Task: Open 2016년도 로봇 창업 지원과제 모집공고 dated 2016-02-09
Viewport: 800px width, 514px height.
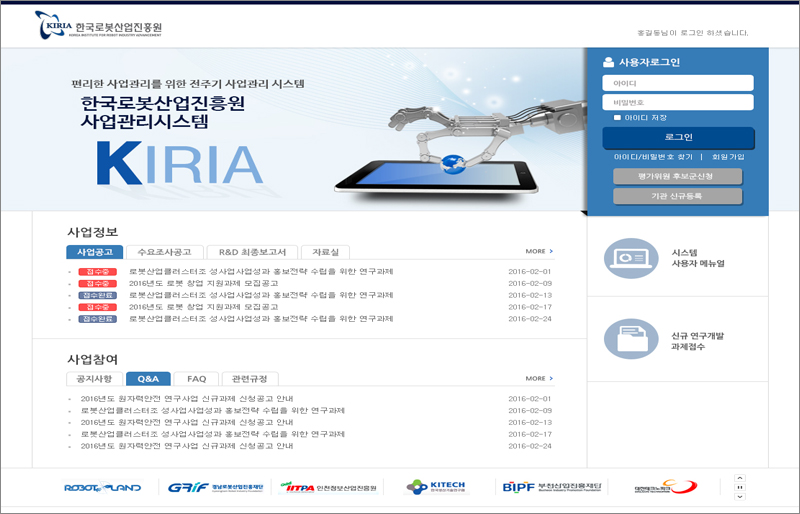Action: (x=203, y=283)
